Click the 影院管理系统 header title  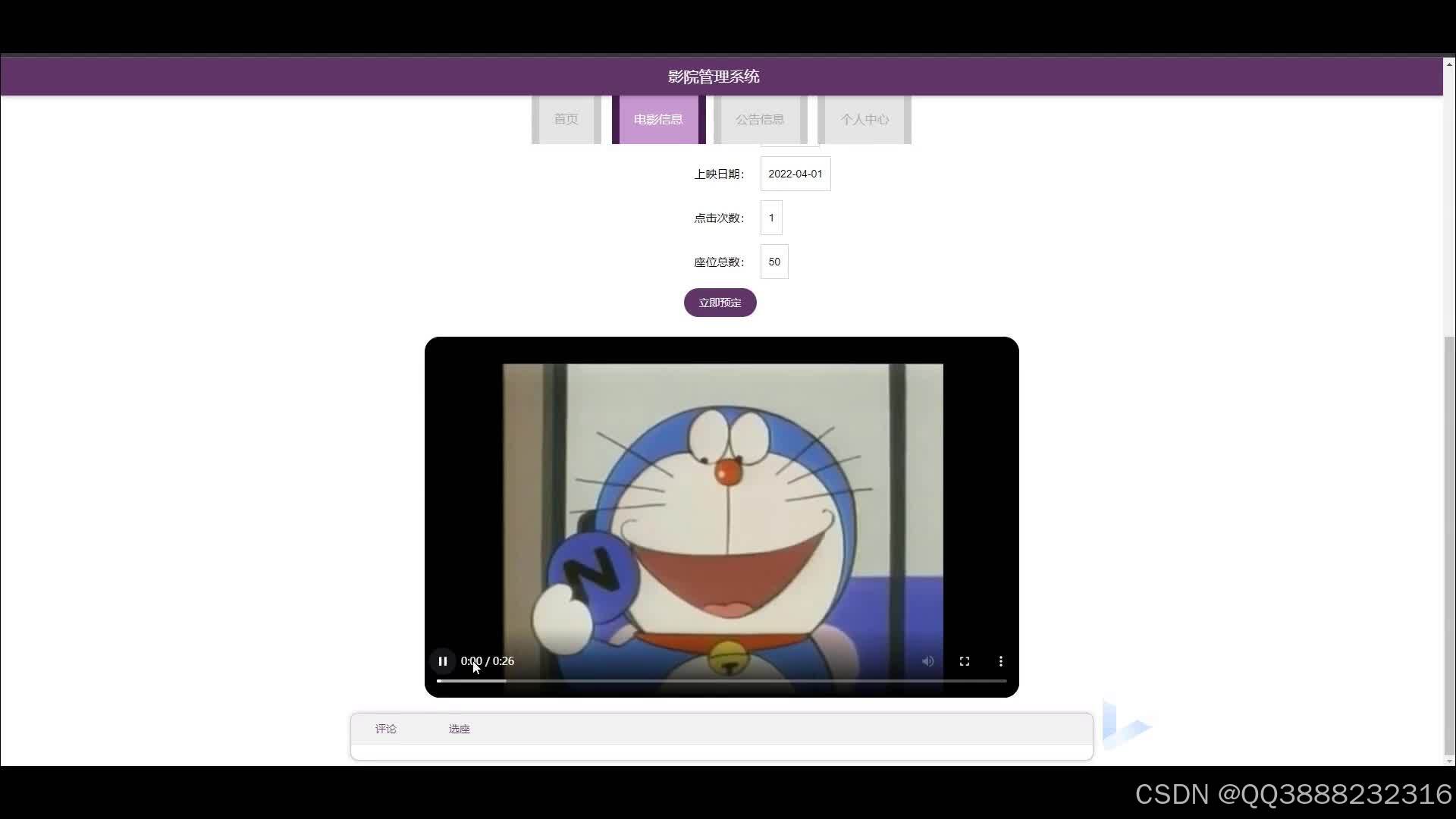[714, 77]
